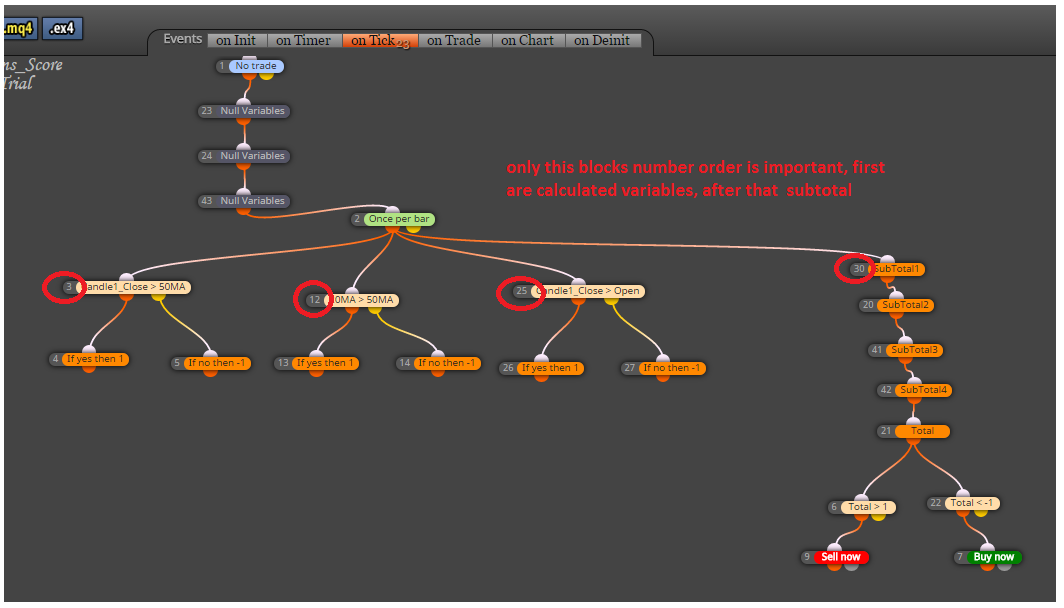Select the Sell now block
This screenshot has width=1064, height=608.
pyautogui.click(x=841, y=557)
